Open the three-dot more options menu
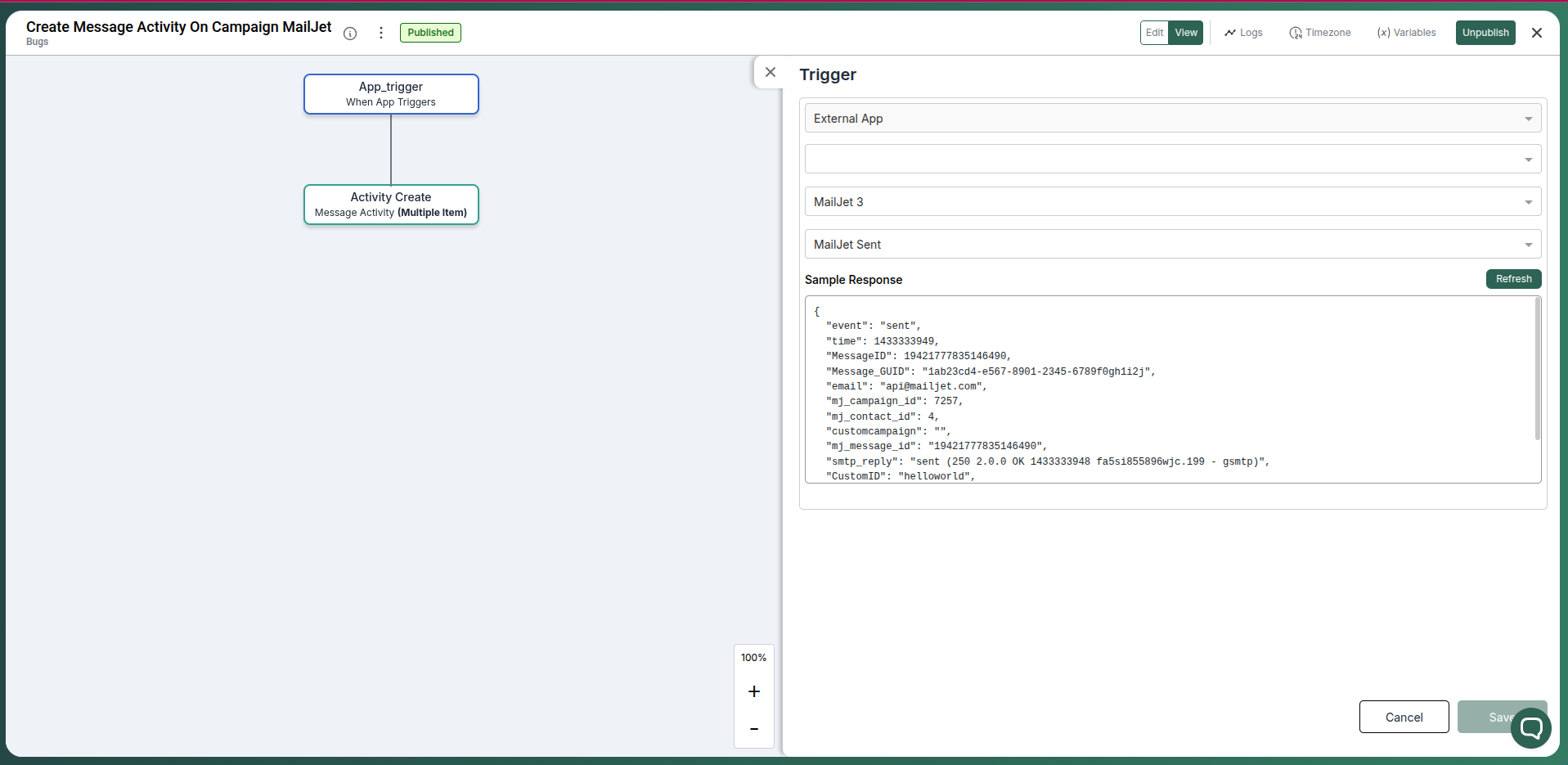This screenshot has height=765, width=1568. coord(381,33)
